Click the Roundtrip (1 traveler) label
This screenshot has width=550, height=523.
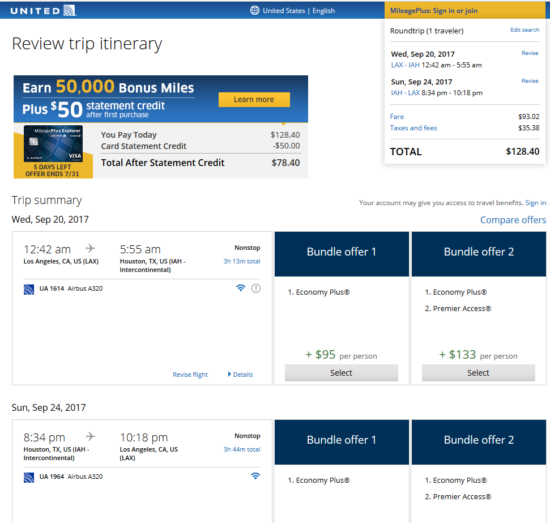coord(427,31)
